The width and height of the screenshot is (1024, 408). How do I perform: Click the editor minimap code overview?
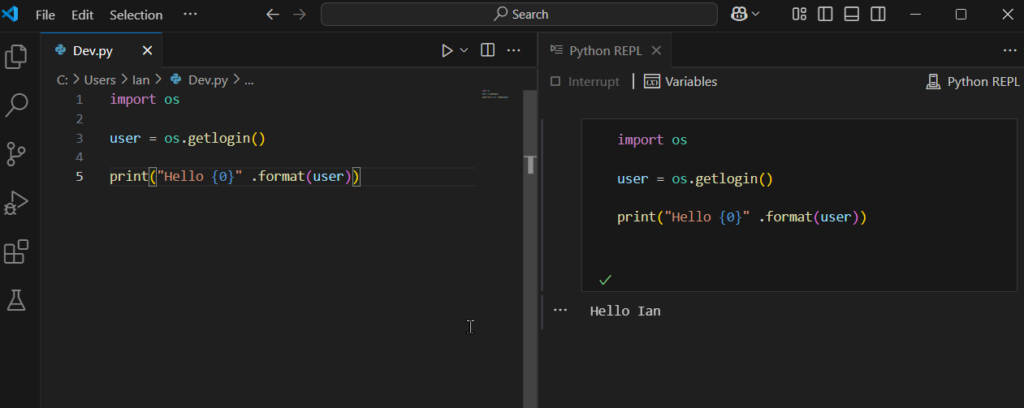point(494,95)
